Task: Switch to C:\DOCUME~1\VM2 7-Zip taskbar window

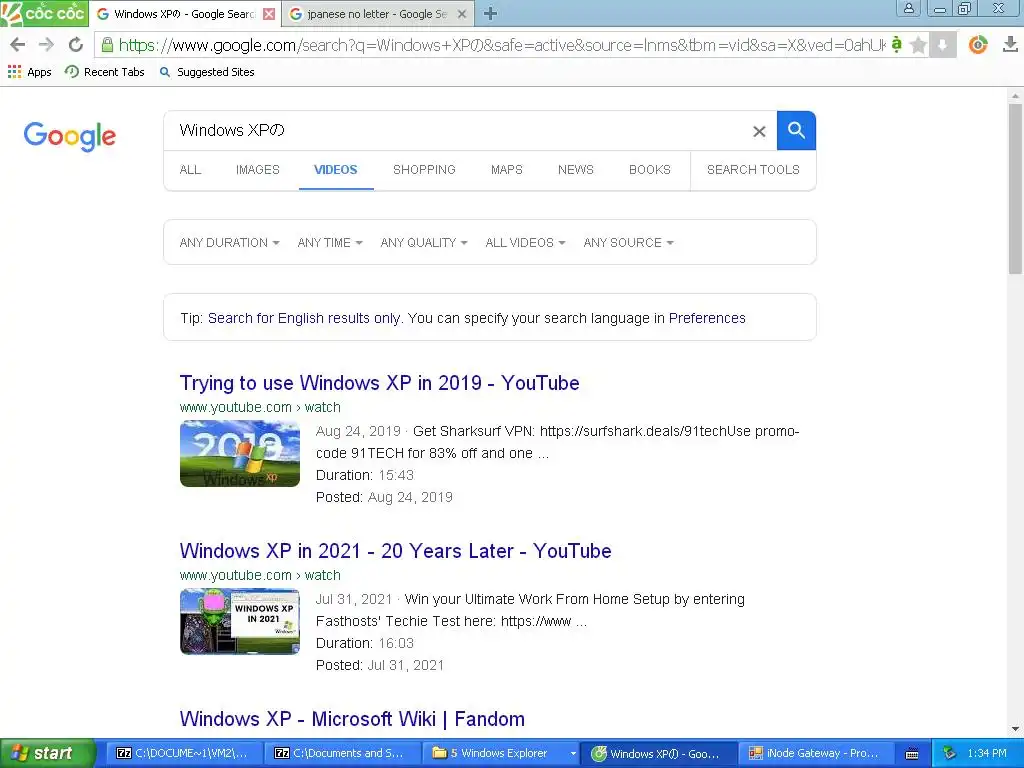Action: pyautogui.click(x=184, y=753)
